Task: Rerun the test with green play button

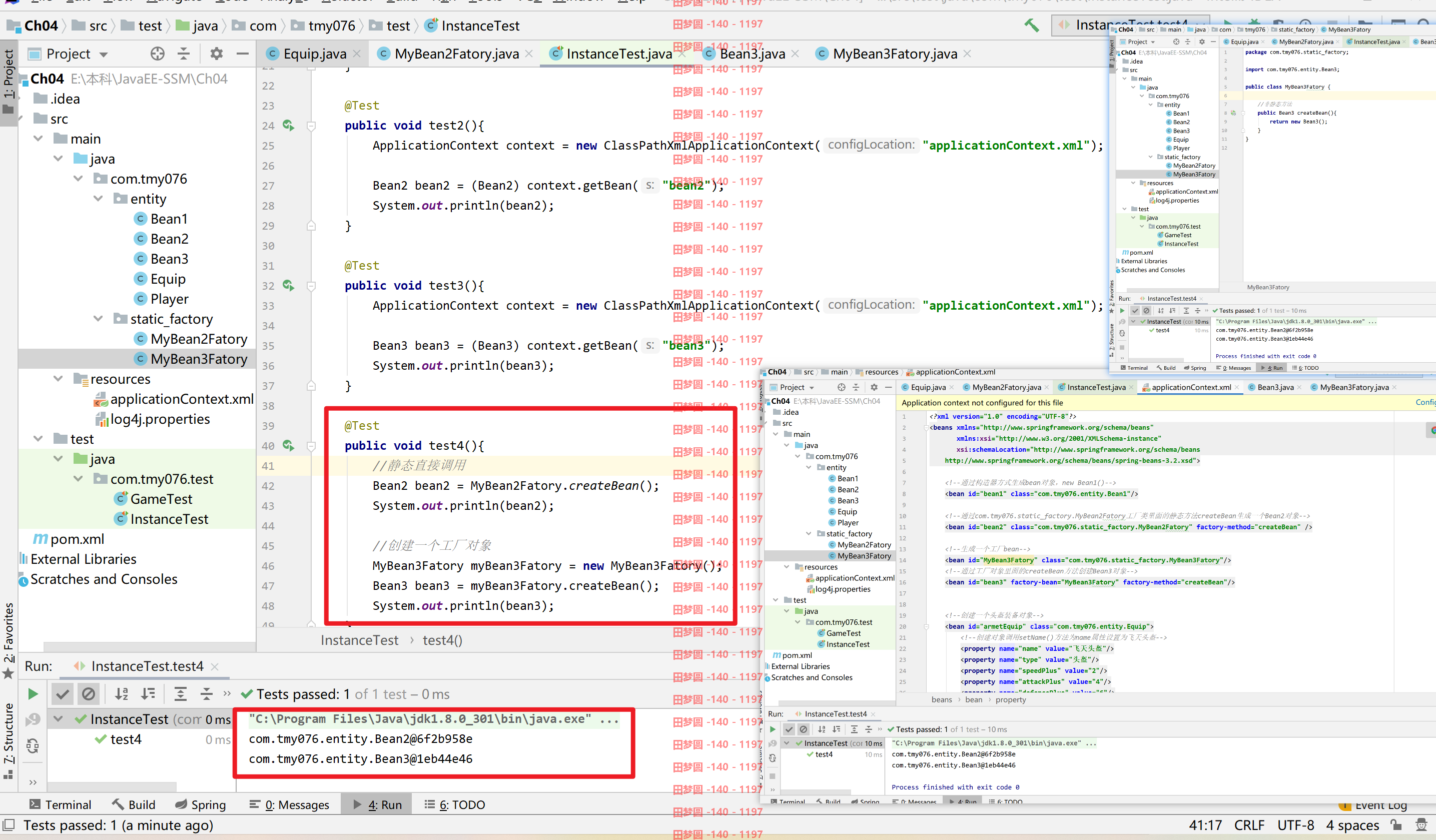Action: tap(33, 693)
